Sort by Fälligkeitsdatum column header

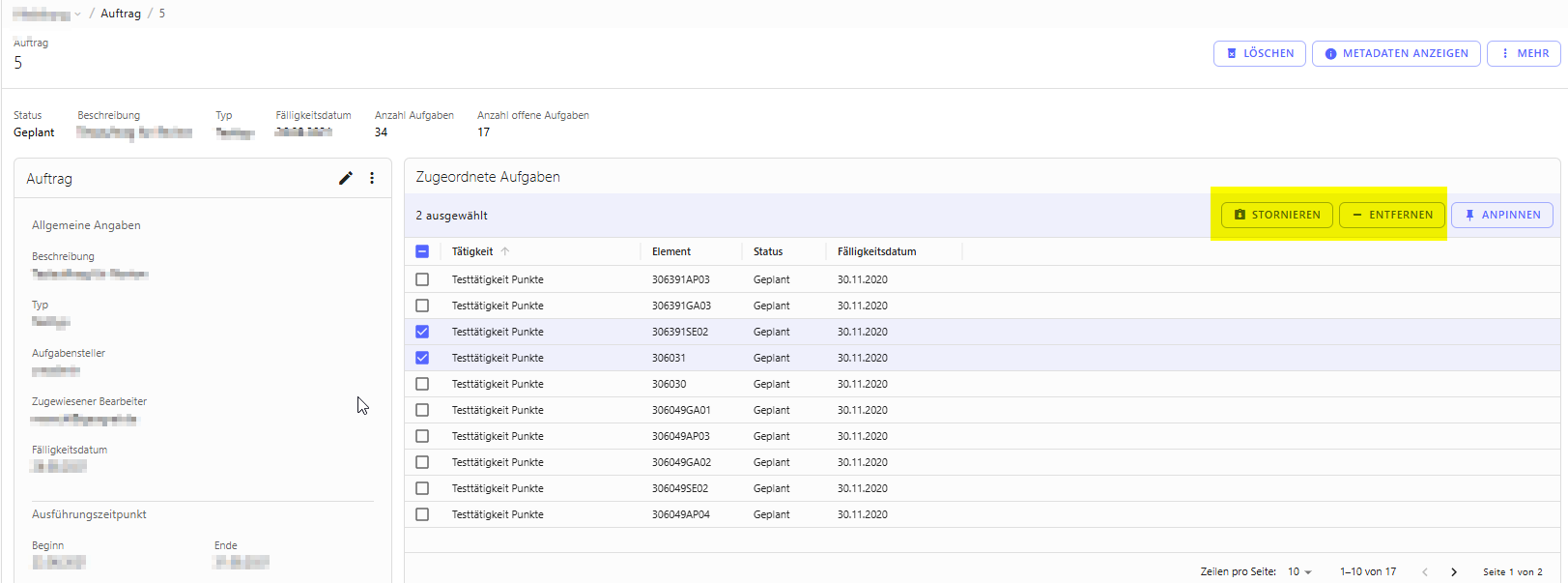pos(876,251)
